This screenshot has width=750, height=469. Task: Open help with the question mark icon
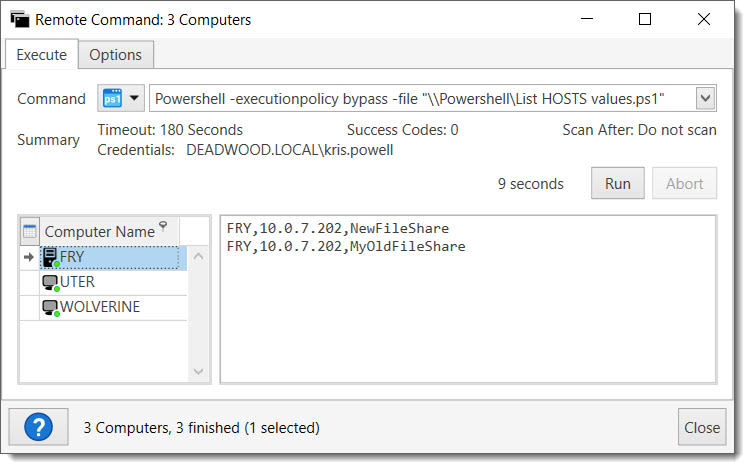[38, 427]
